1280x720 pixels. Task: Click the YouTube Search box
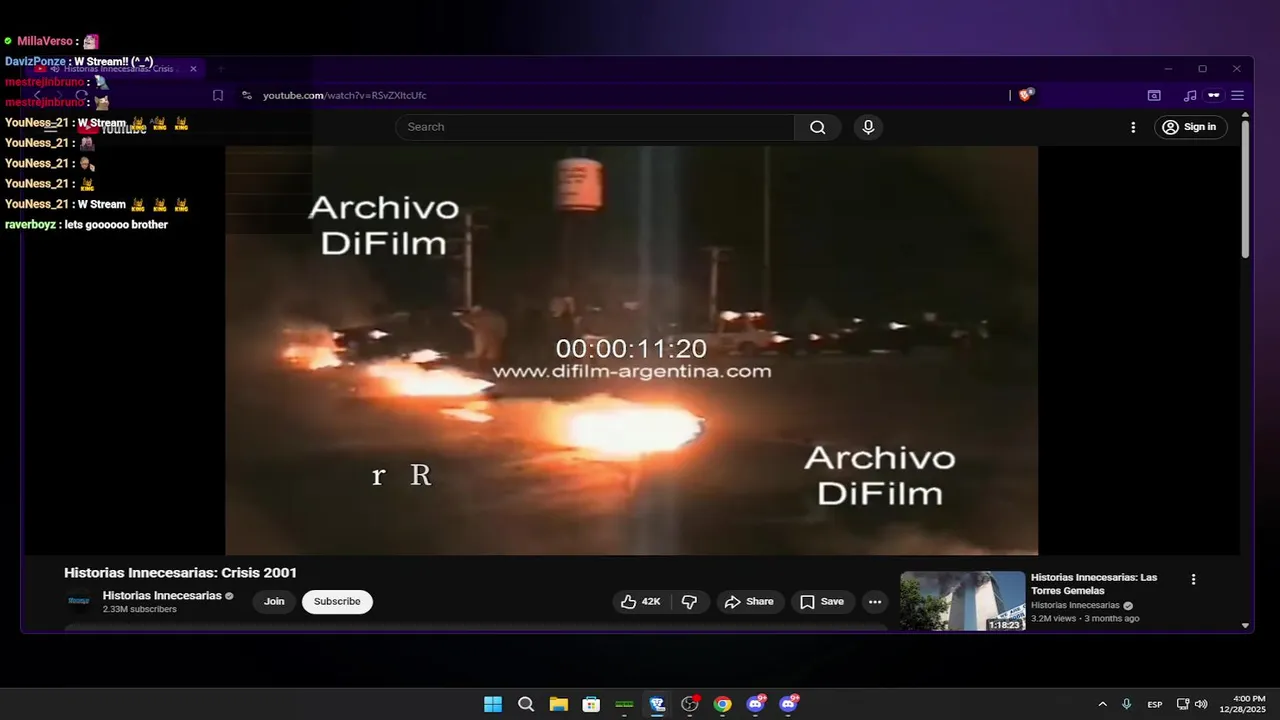coord(595,127)
